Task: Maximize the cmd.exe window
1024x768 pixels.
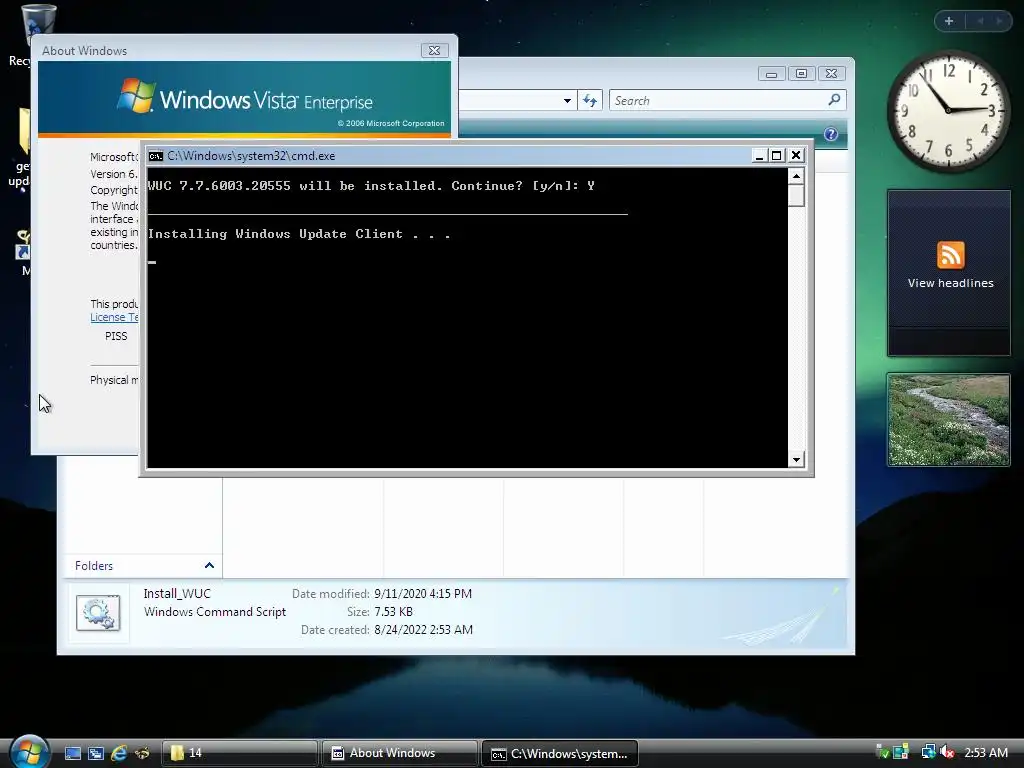Action: pos(776,155)
